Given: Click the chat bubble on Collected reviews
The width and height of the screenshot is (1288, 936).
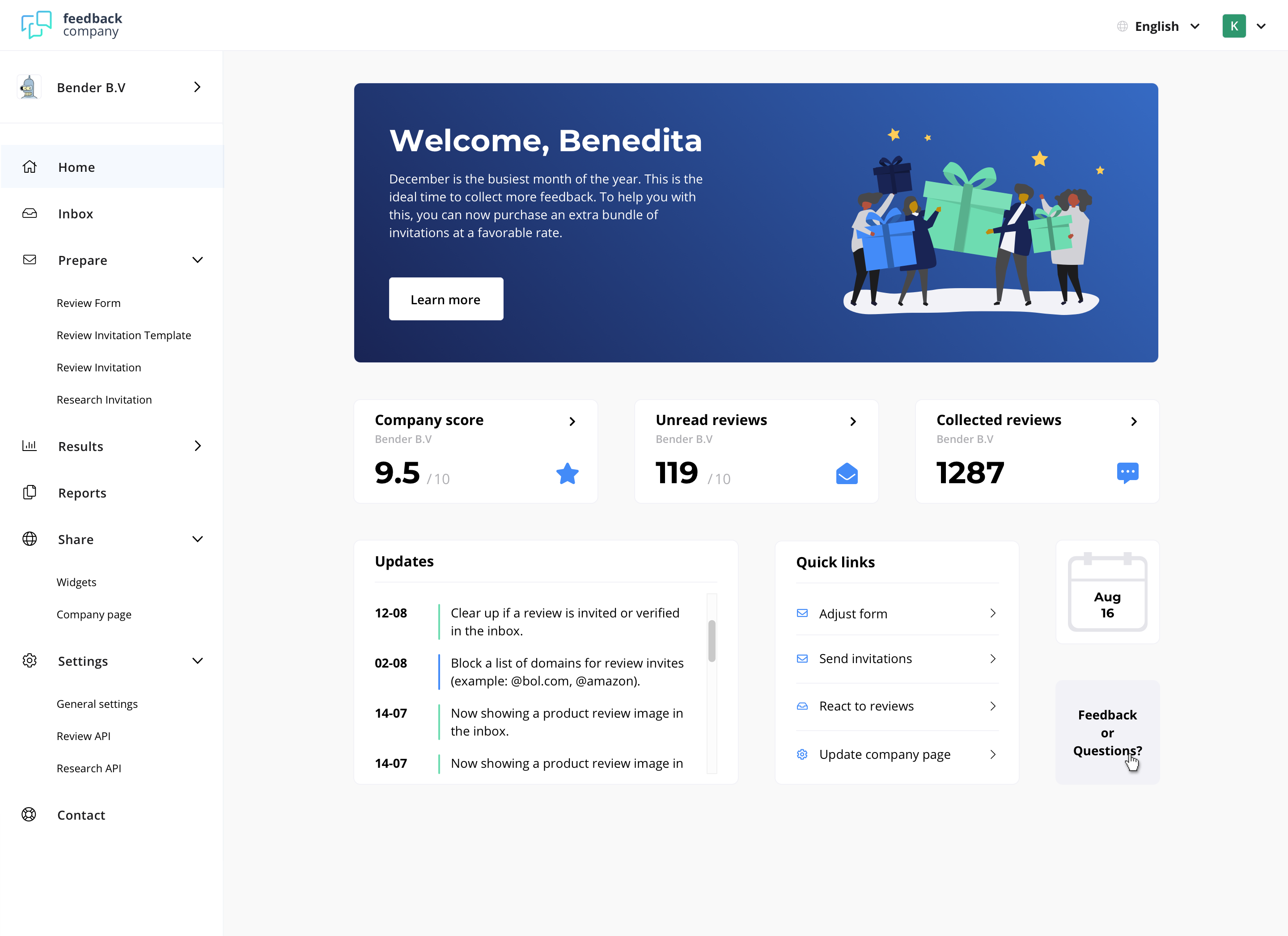Looking at the screenshot, I should (x=1127, y=473).
